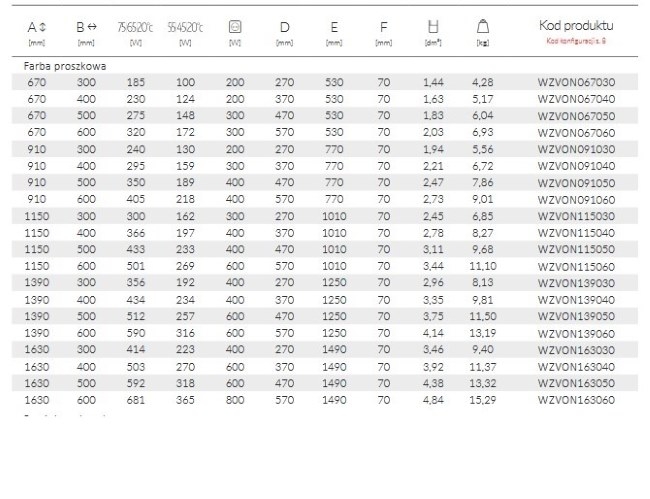Select product code WZVON091040

(x=576, y=166)
